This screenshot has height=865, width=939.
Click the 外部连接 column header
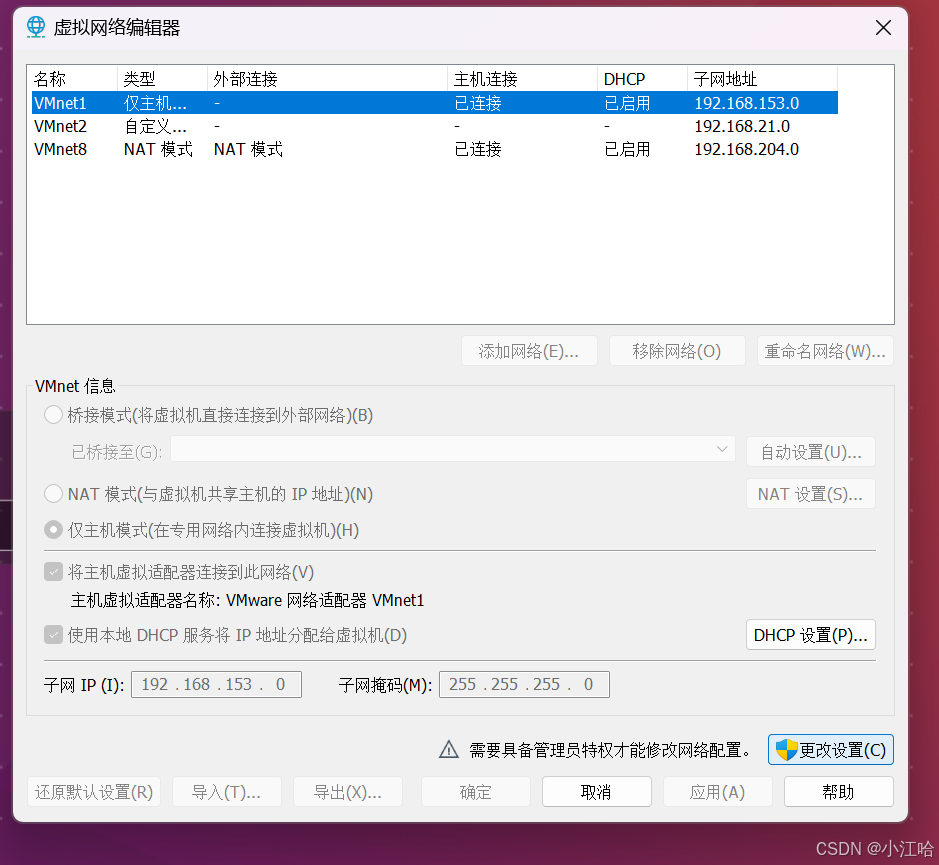point(328,78)
